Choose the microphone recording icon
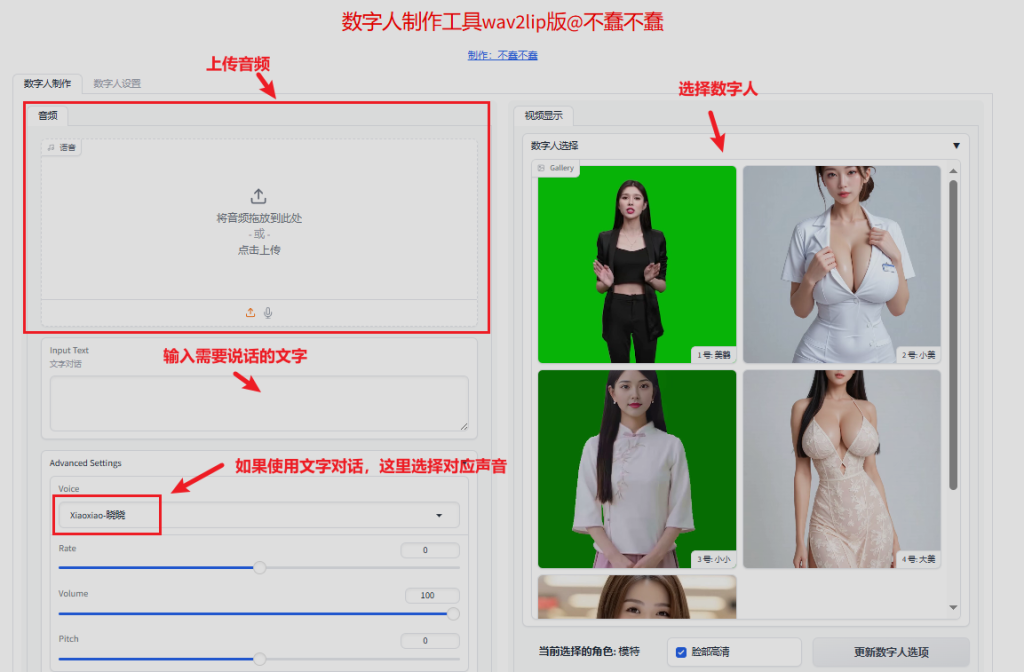 268,313
